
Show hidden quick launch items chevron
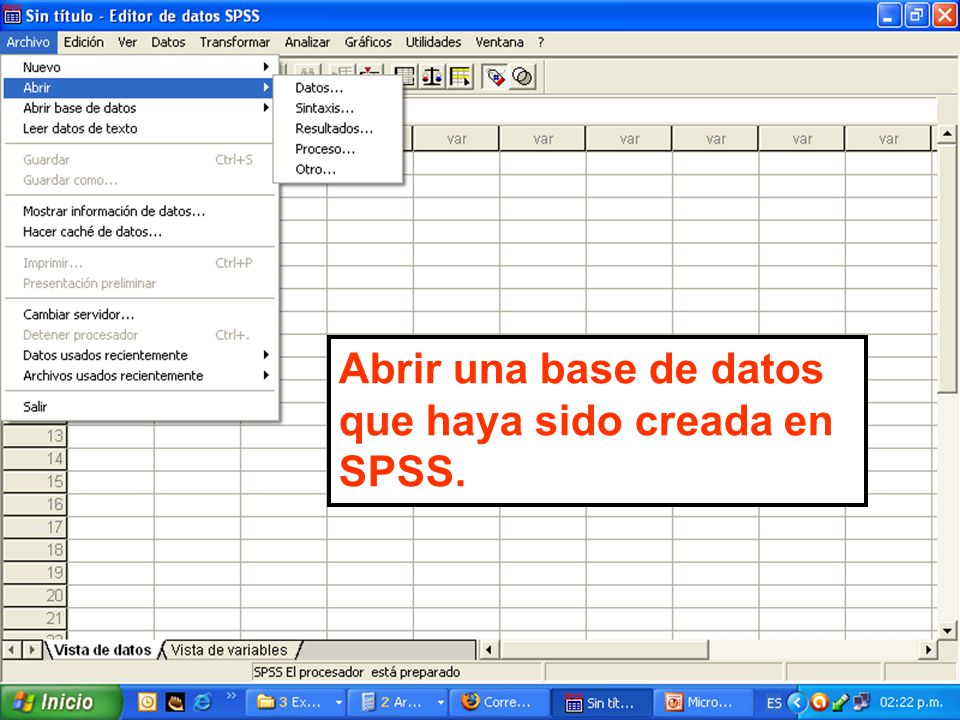tap(231, 696)
